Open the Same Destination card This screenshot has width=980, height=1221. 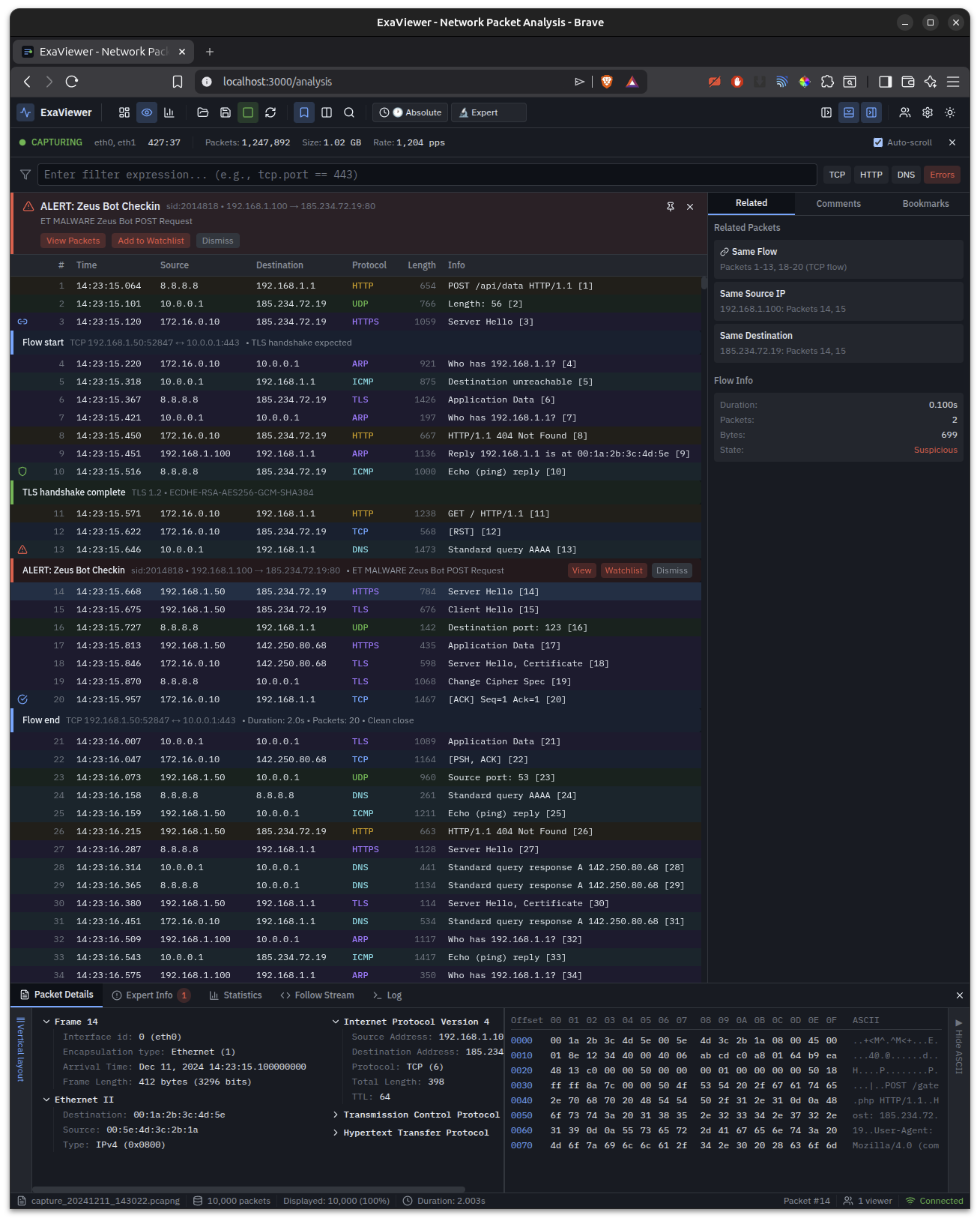pyautogui.click(x=838, y=343)
